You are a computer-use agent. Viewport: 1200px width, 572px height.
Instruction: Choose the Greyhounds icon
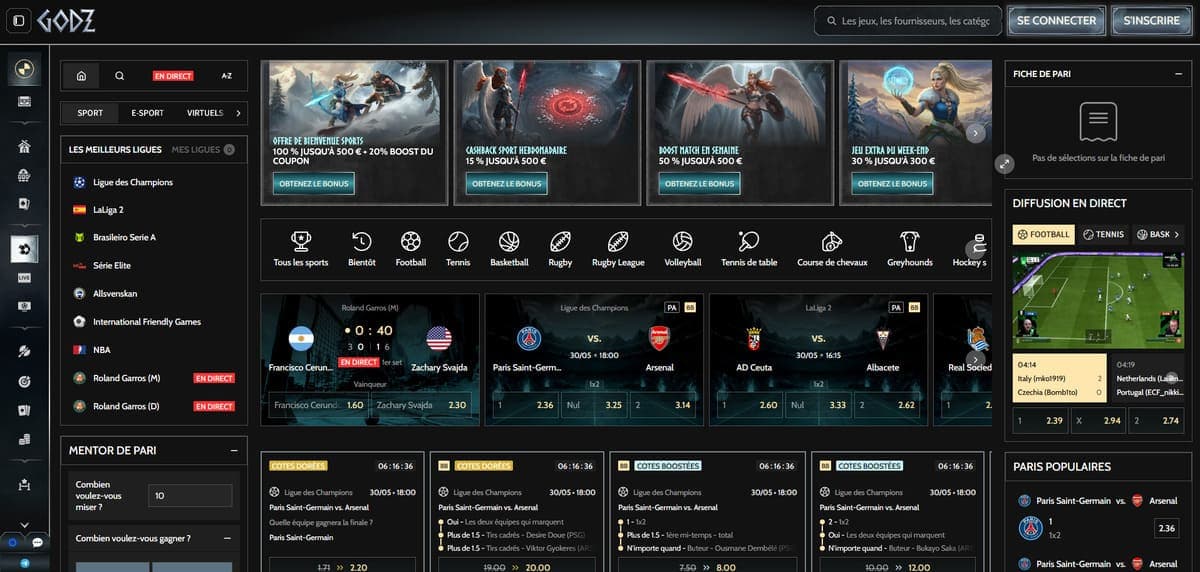(910, 241)
